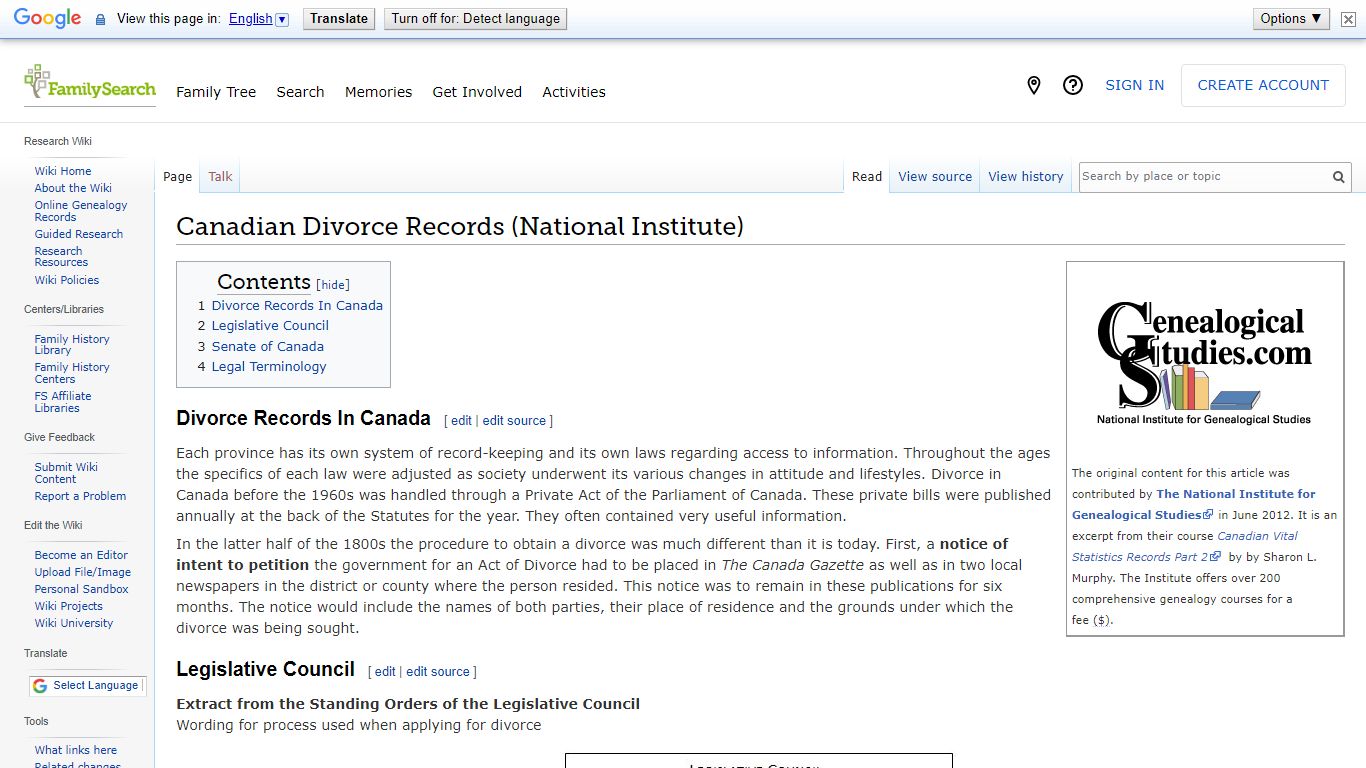Open the English language dropdown

pyautogui.click(x=258, y=19)
